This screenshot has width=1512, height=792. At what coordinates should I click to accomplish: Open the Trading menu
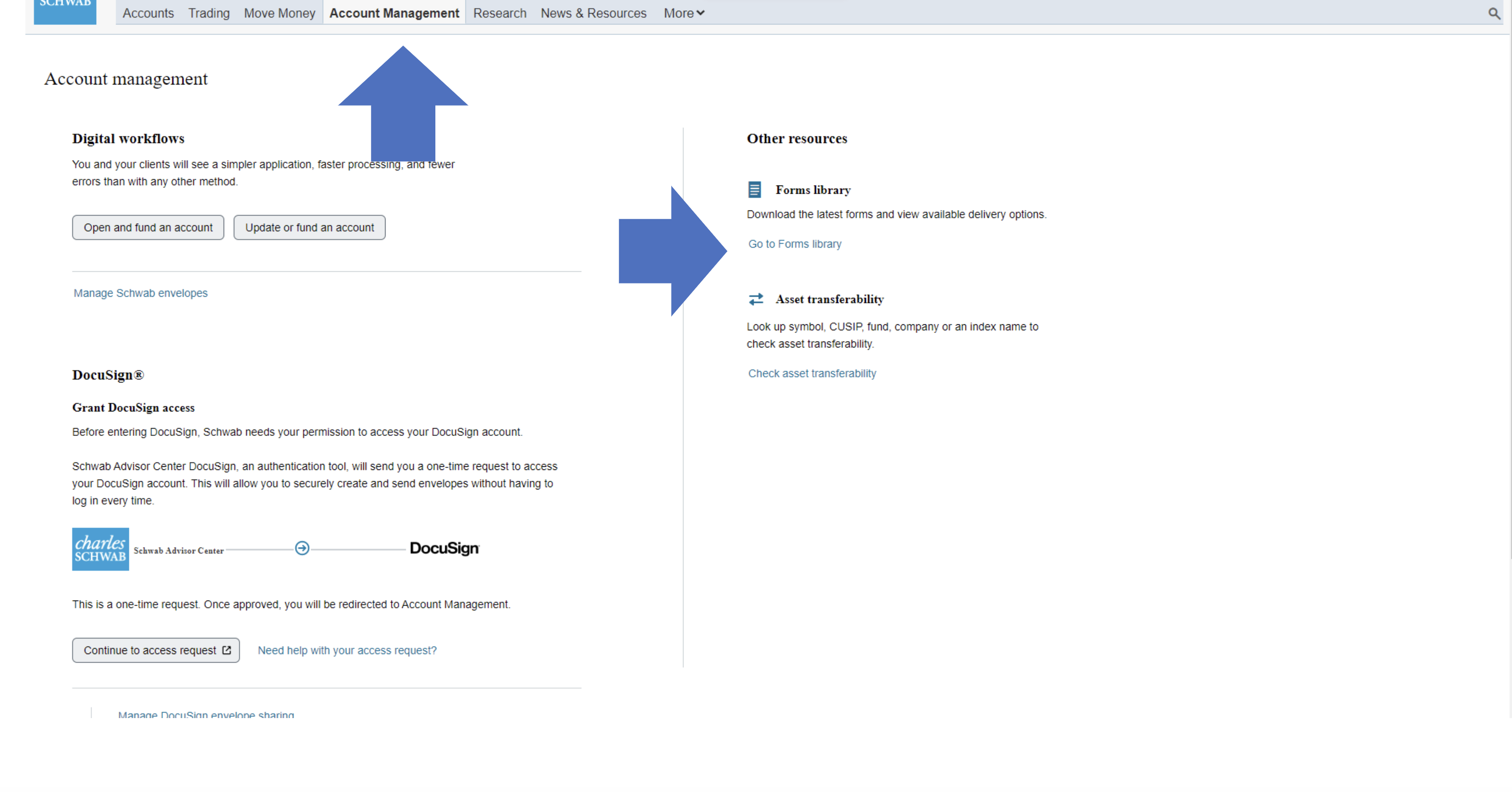[x=208, y=13]
